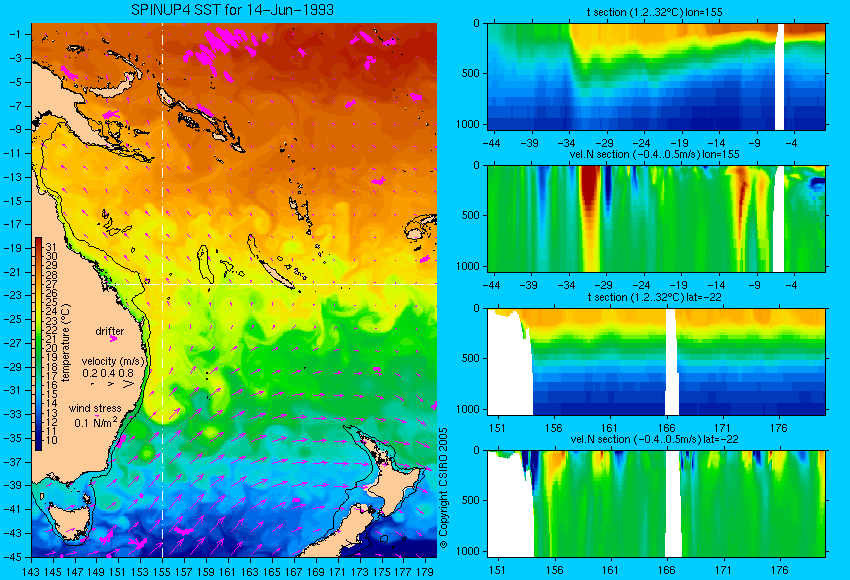Image resolution: width=850 pixels, height=580 pixels.
Task: Click the 'SPINUP4 SST for 14-Jun-1993' title
Action: [x=232, y=10]
